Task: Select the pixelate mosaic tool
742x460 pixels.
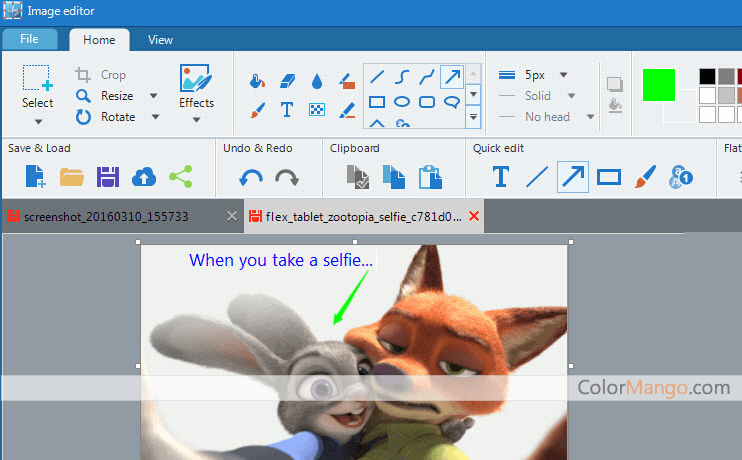Action: tap(317, 110)
